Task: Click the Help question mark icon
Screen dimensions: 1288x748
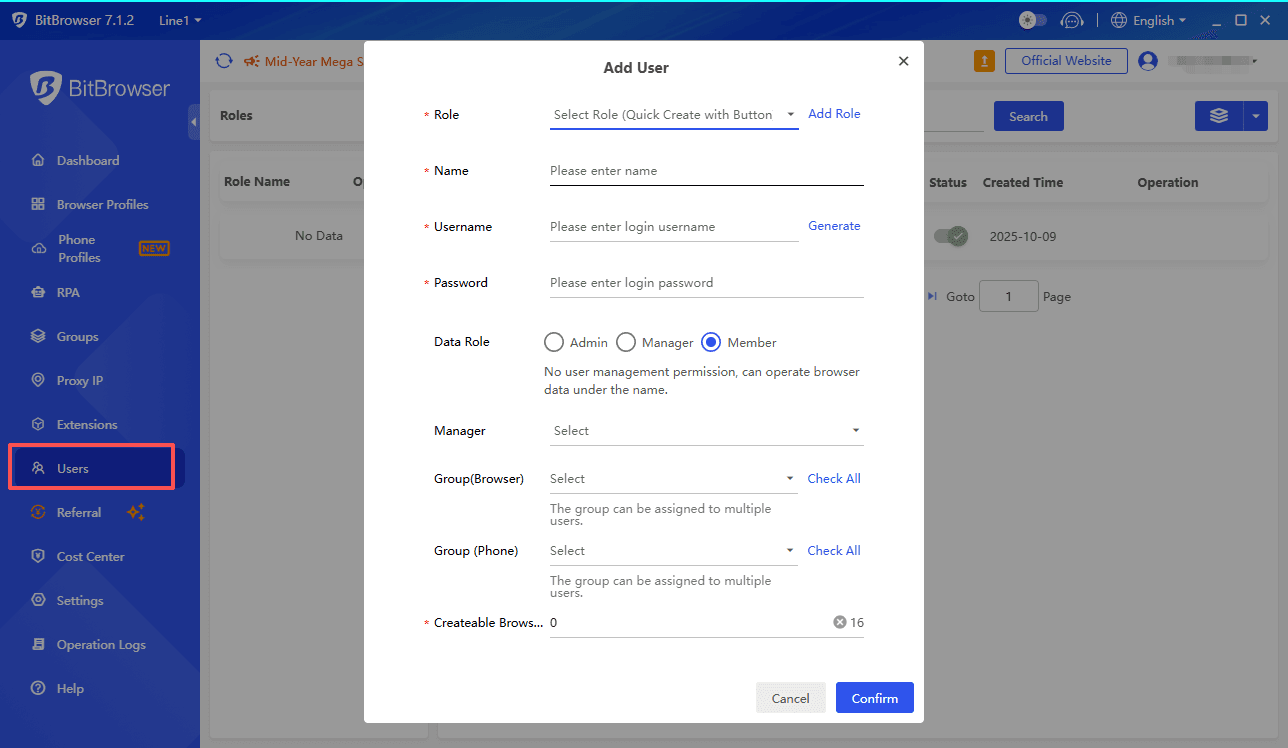Action: click(x=38, y=688)
